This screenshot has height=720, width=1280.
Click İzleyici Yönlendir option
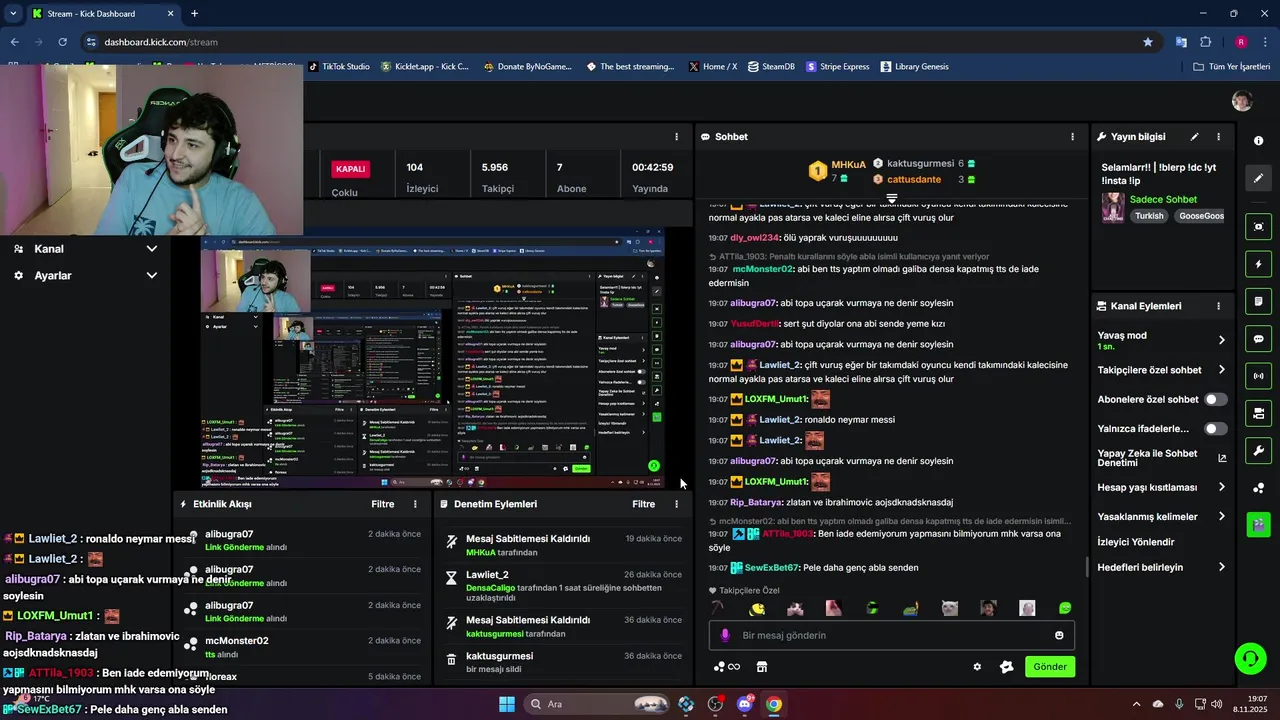[x=1136, y=542]
